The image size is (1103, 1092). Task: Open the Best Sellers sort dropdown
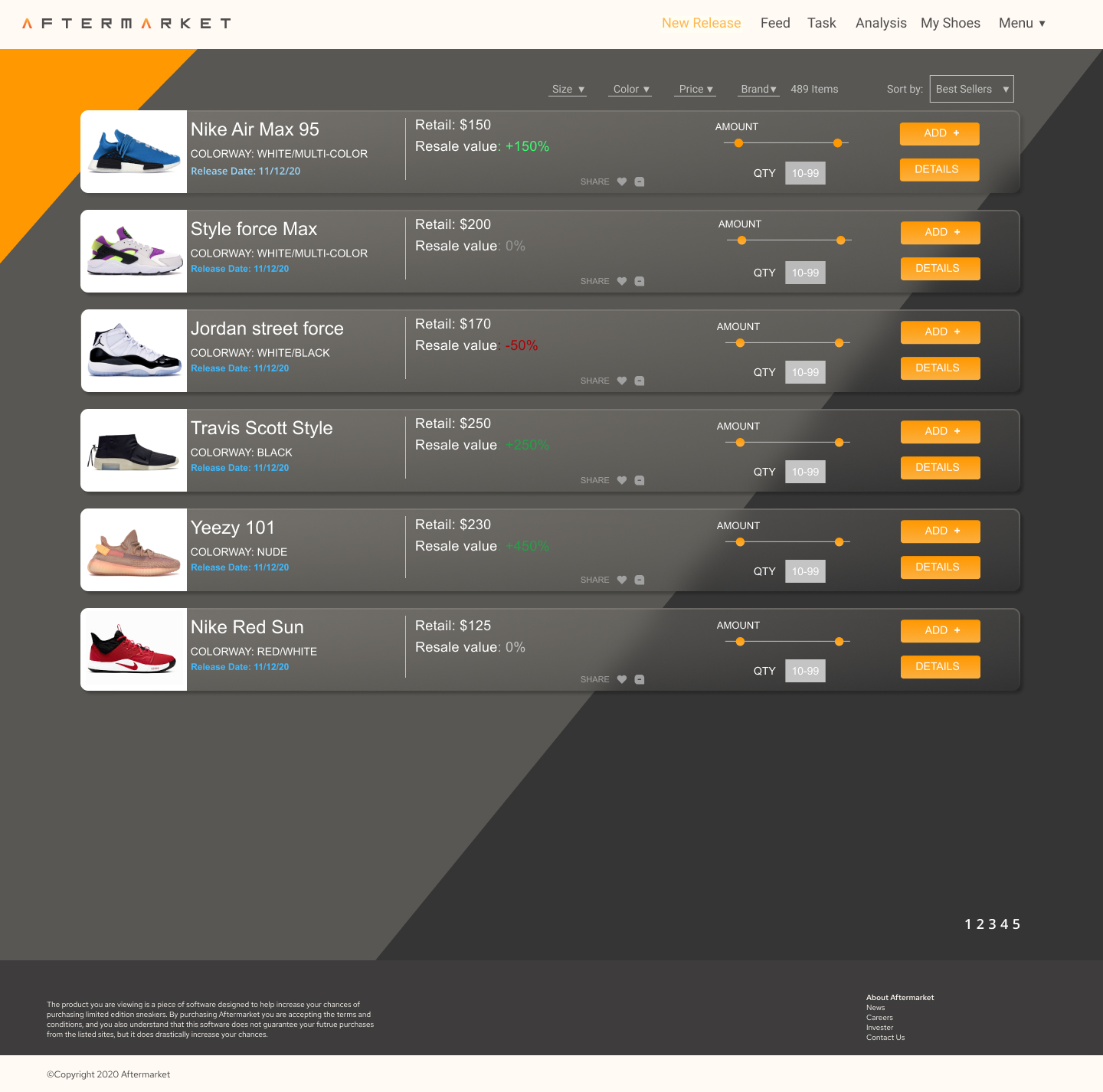[971, 89]
